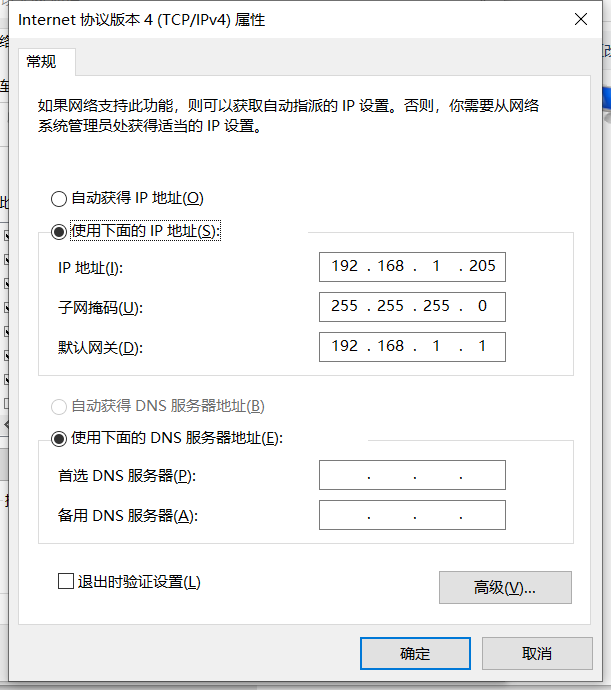Select automatic IP address radio button

(59, 199)
